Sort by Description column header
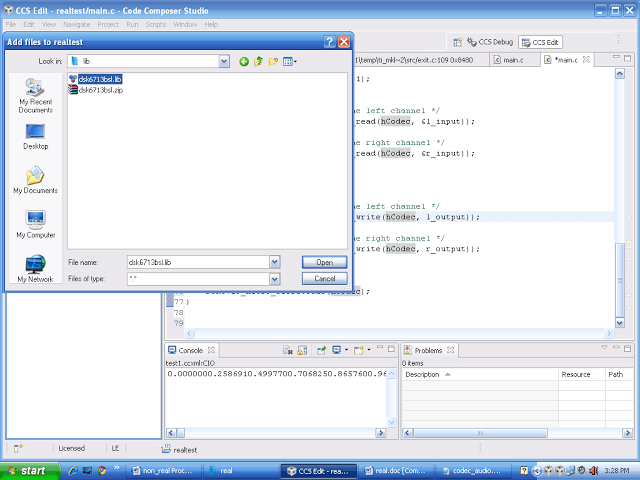Viewport: 640px width, 480px height. [x=480, y=374]
